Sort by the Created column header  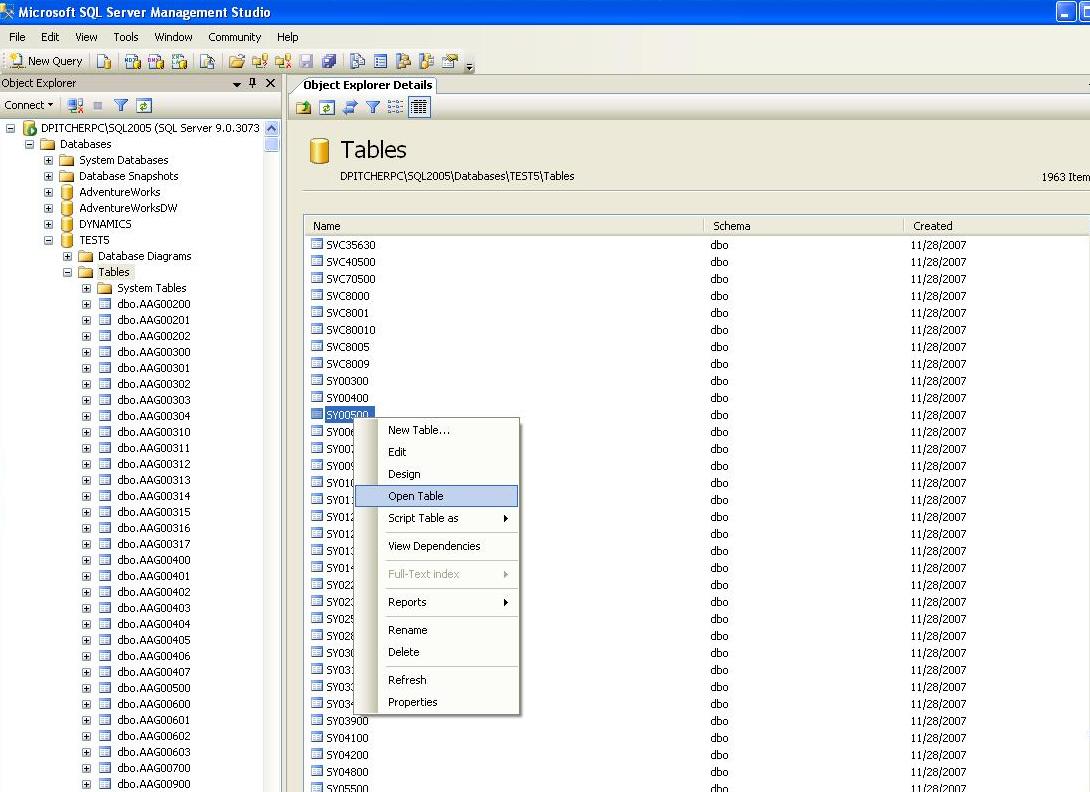pyautogui.click(x=997, y=226)
